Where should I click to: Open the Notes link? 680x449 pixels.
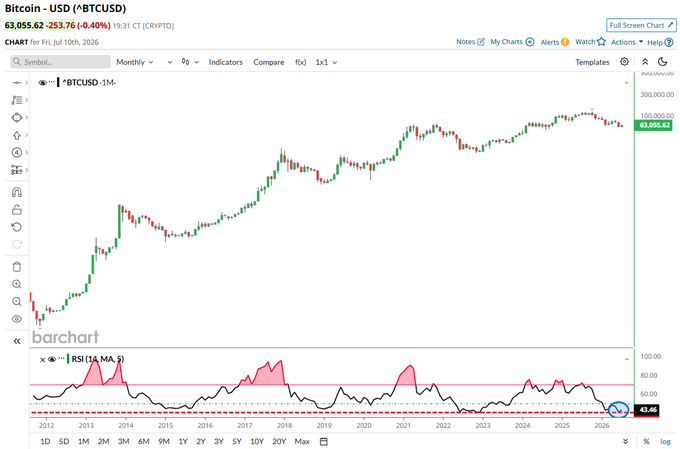471,42
